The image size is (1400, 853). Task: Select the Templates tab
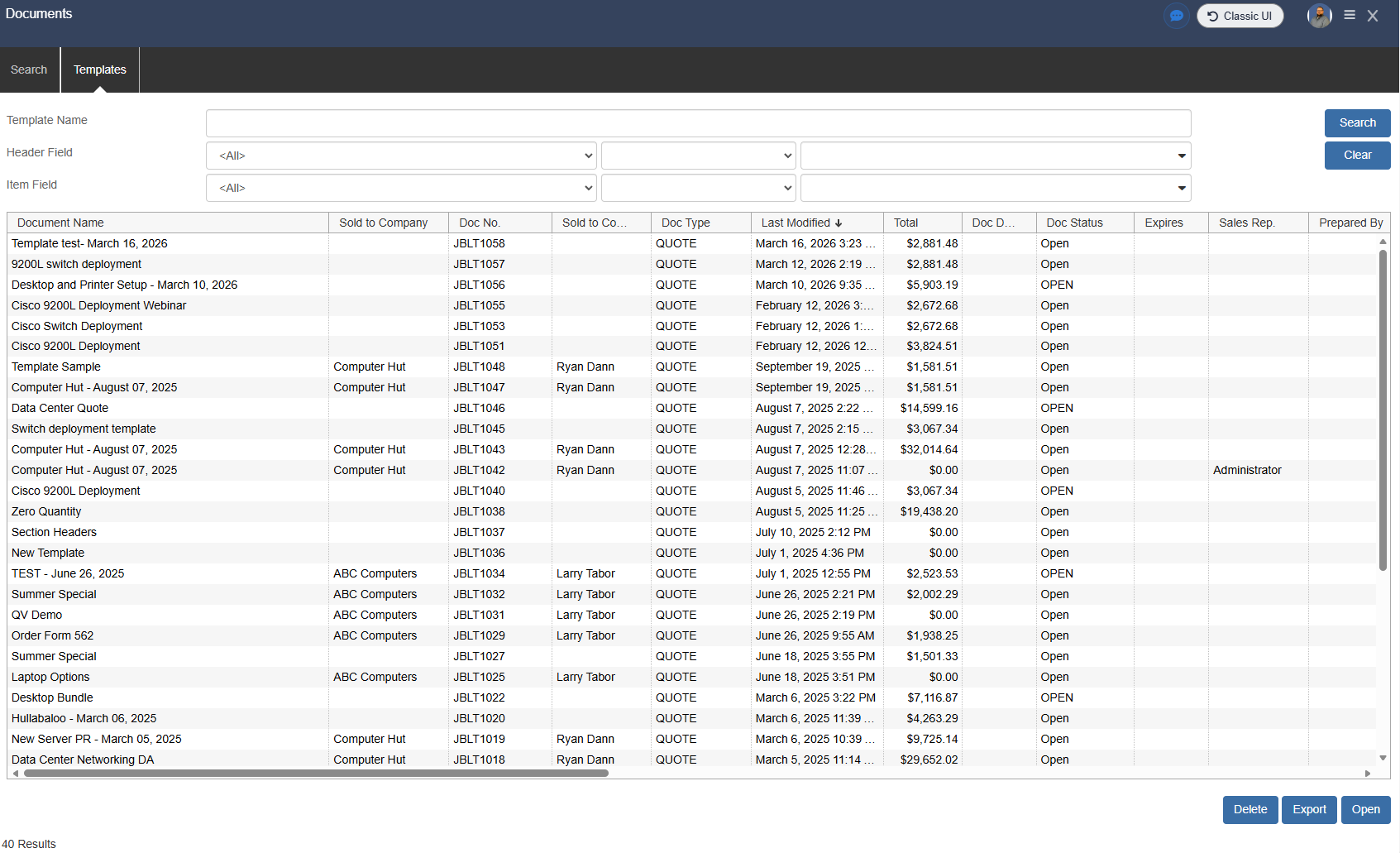[x=100, y=69]
